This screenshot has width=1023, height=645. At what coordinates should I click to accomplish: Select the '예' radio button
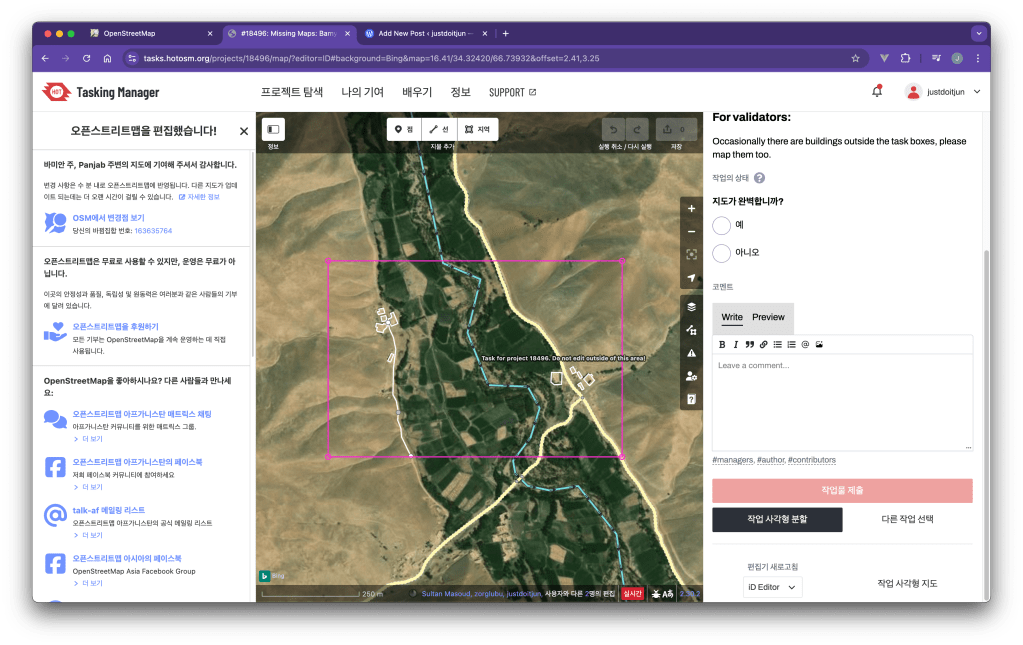click(x=722, y=225)
